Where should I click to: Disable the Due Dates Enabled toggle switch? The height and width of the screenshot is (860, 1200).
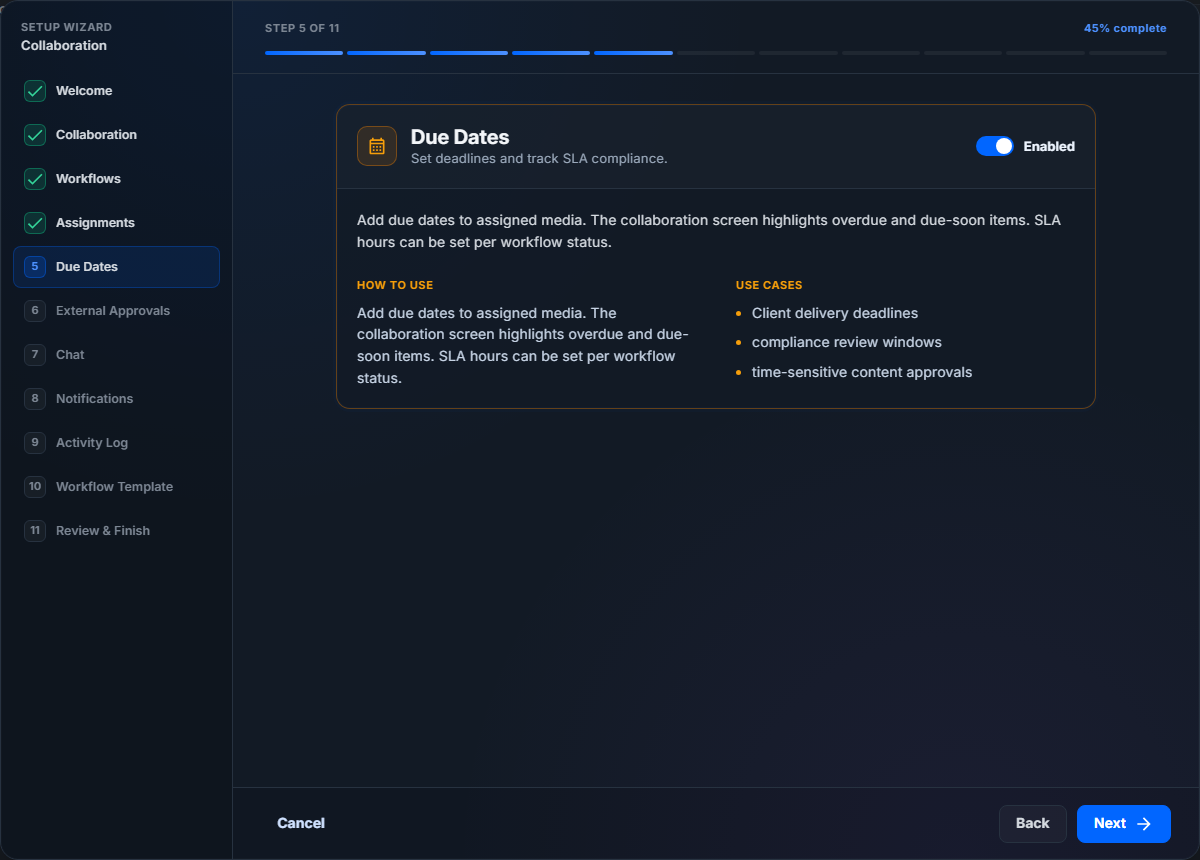click(995, 146)
